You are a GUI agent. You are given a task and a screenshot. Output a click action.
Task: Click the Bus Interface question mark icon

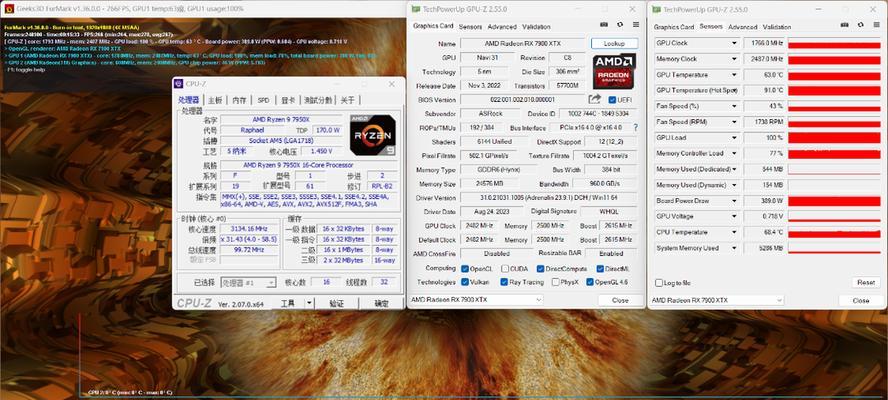pyautogui.click(x=635, y=127)
